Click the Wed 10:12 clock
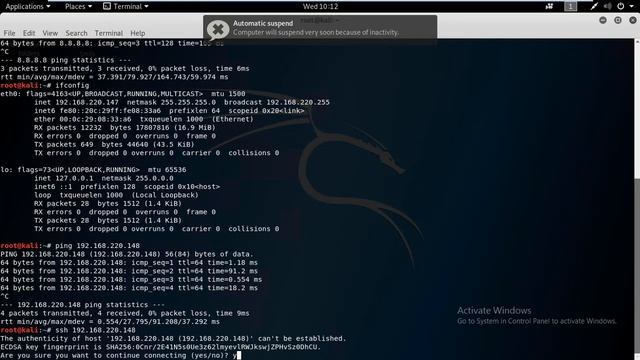 tap(320, 7)
